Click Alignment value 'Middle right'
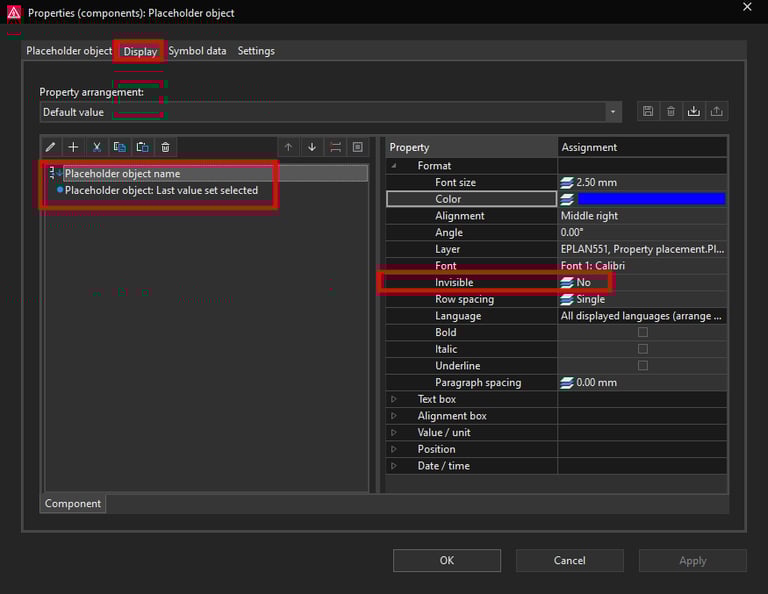Screen dimensions: 768x594 click(x=642, y=216)
